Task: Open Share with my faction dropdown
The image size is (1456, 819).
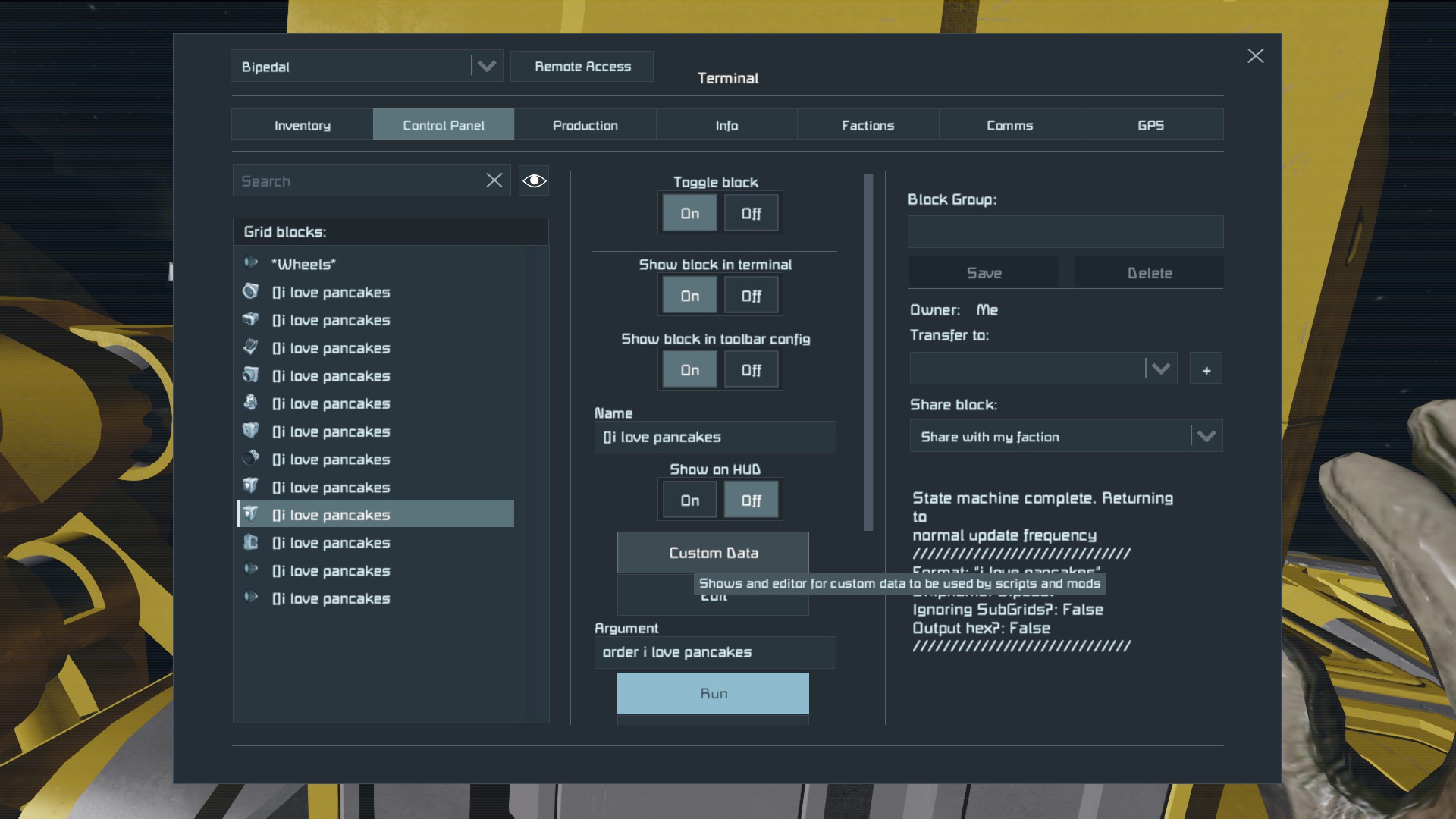Action: click(x=1206, y=437)
